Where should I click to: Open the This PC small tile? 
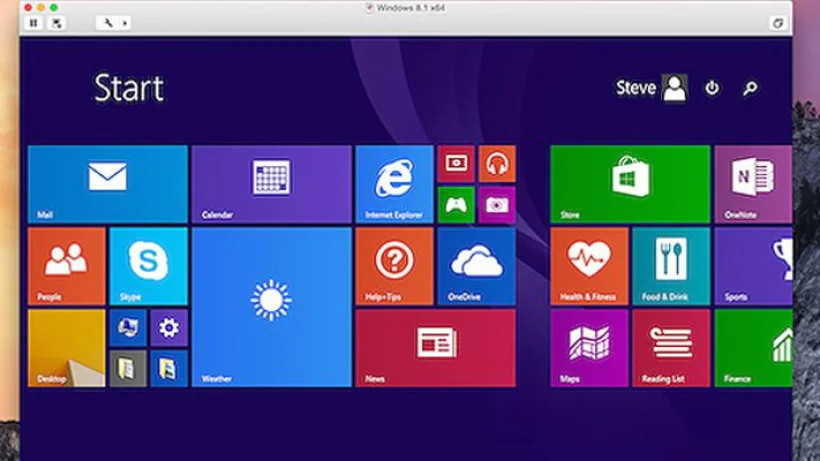(x=128, y=328)
